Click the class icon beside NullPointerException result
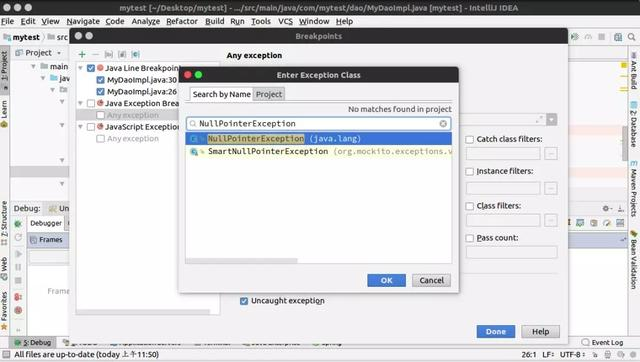 coord(194,139)
